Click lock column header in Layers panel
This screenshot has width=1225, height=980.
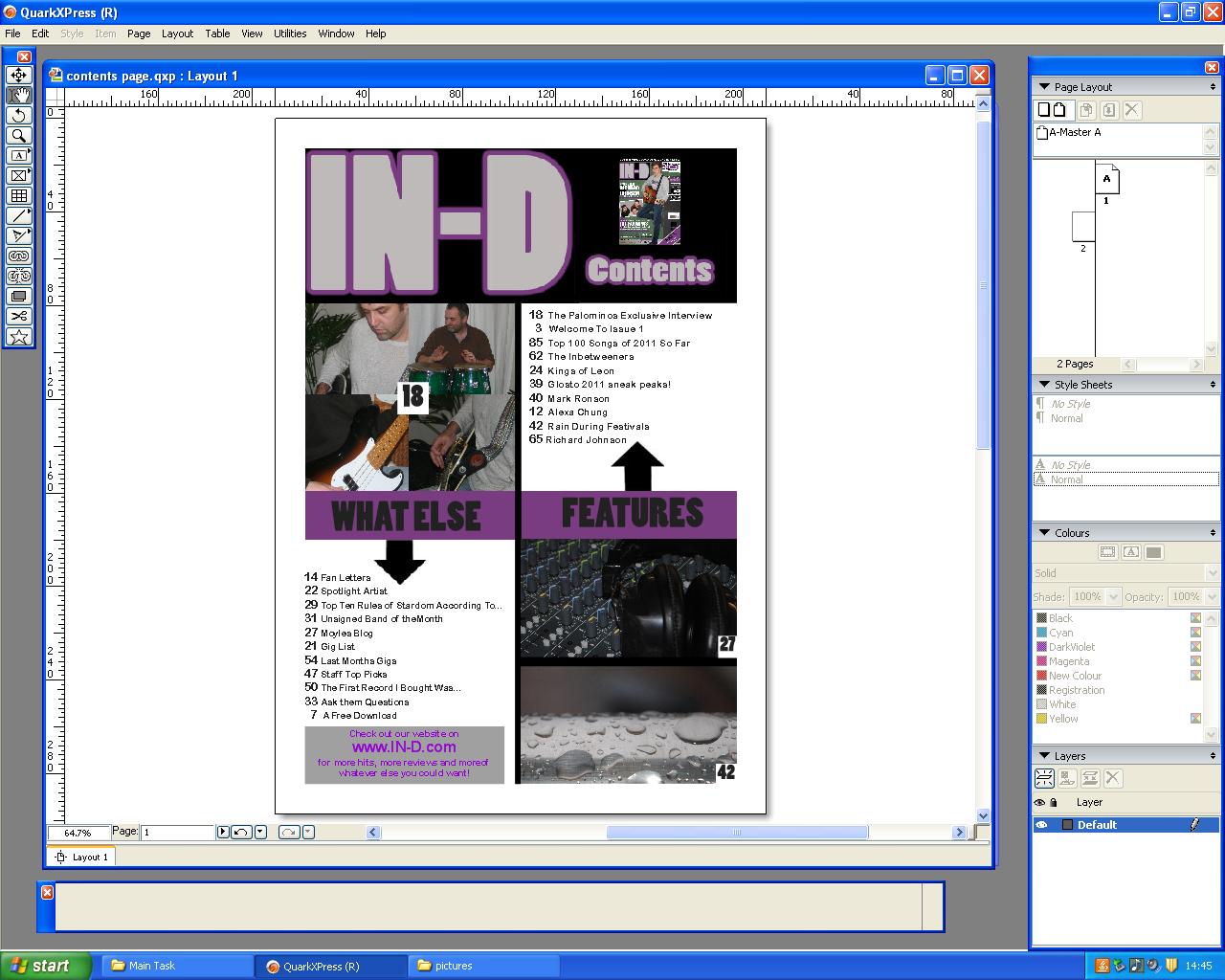point(1054,803)
